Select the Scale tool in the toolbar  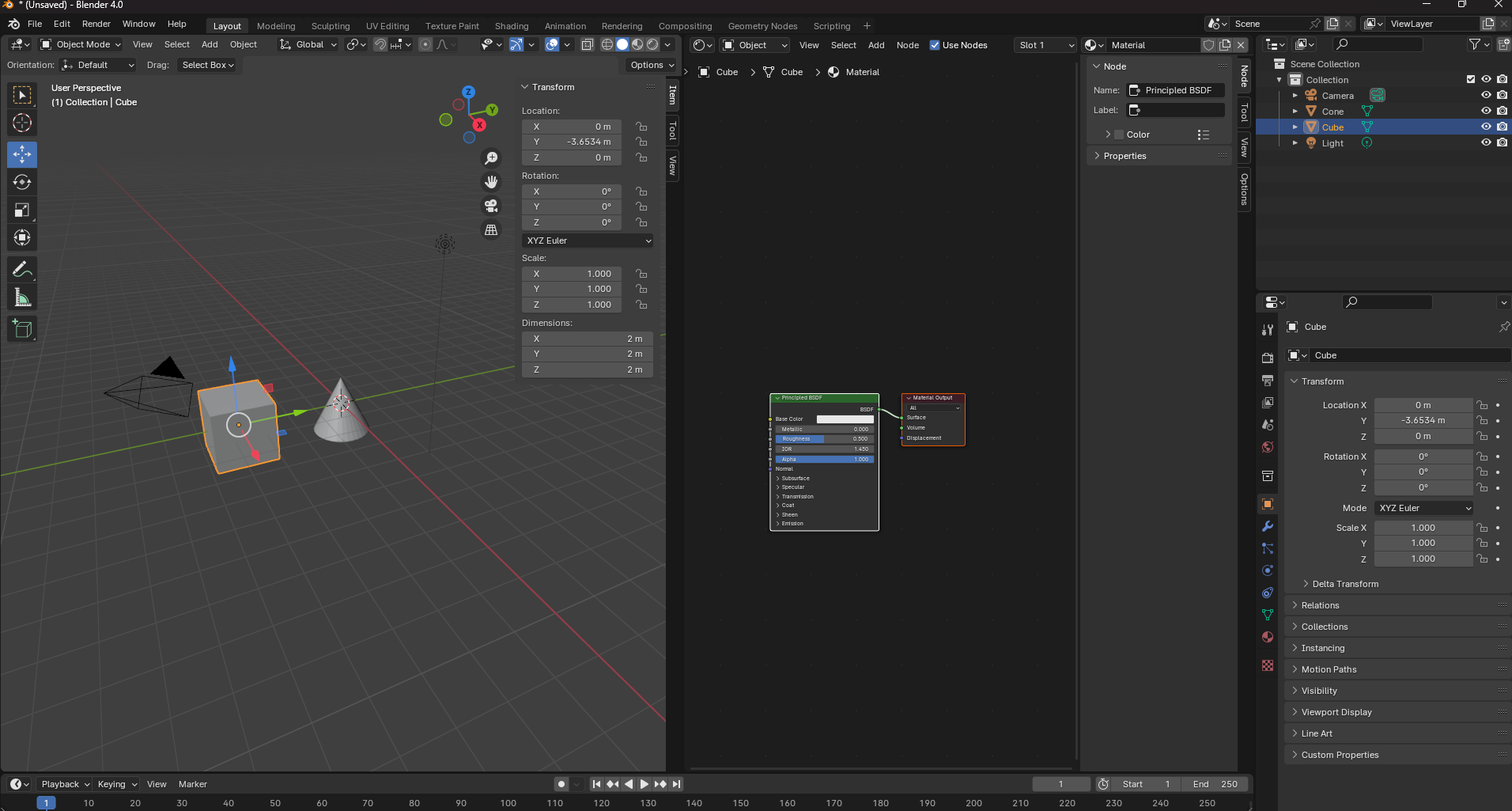coord(22,210)
